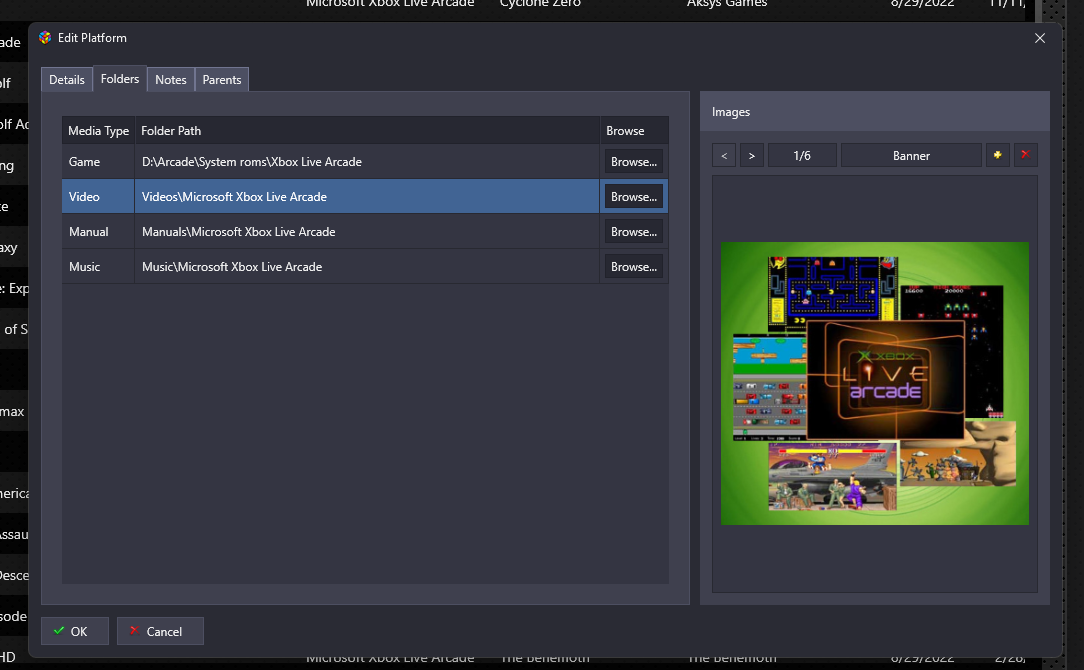Confirm changes with the OK button
The height and width of the screenshot is (670, 1084).
pos(75,631)
